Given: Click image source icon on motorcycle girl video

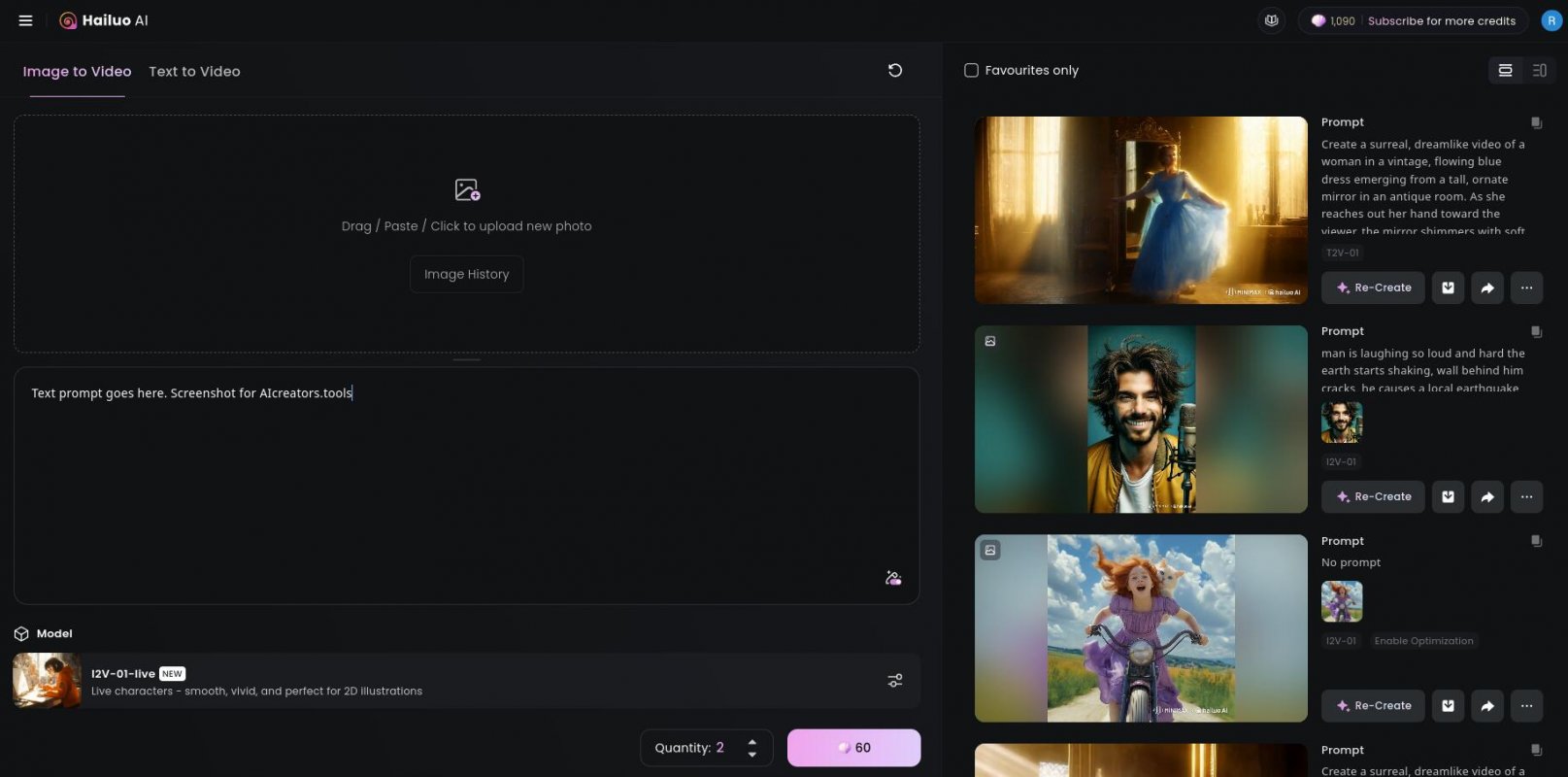Looking at the screenshot, I should pyautogui.click(x=990, y=550).
